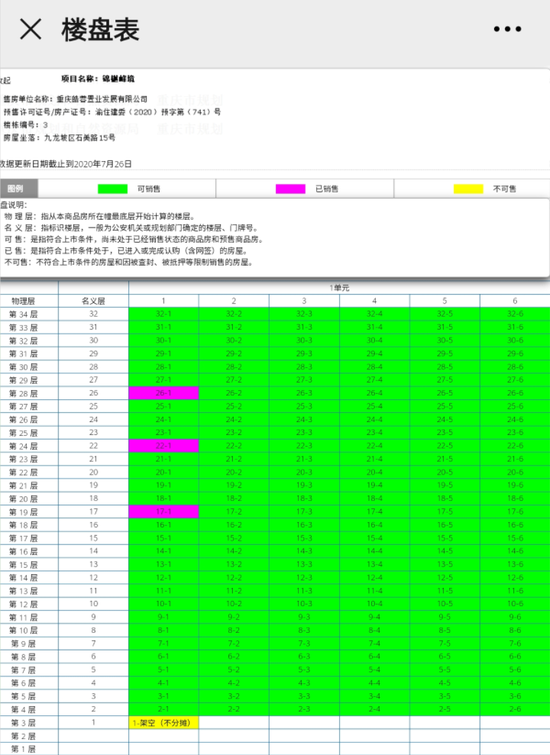Click the 售房单位名称 company line
The width and height of the screenshot is (550, 755).
[x=75, y=99]
